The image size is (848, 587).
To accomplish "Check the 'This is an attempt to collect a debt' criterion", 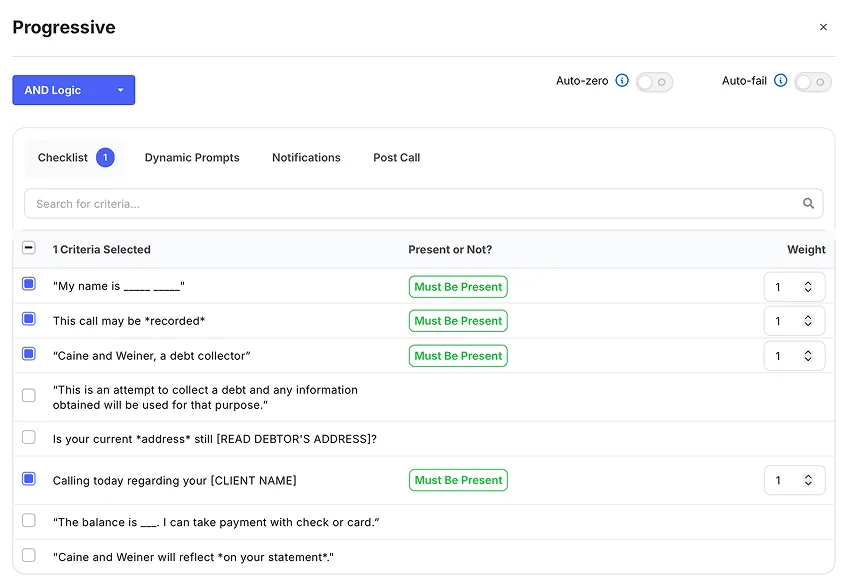I will click(x=29, y=395).
